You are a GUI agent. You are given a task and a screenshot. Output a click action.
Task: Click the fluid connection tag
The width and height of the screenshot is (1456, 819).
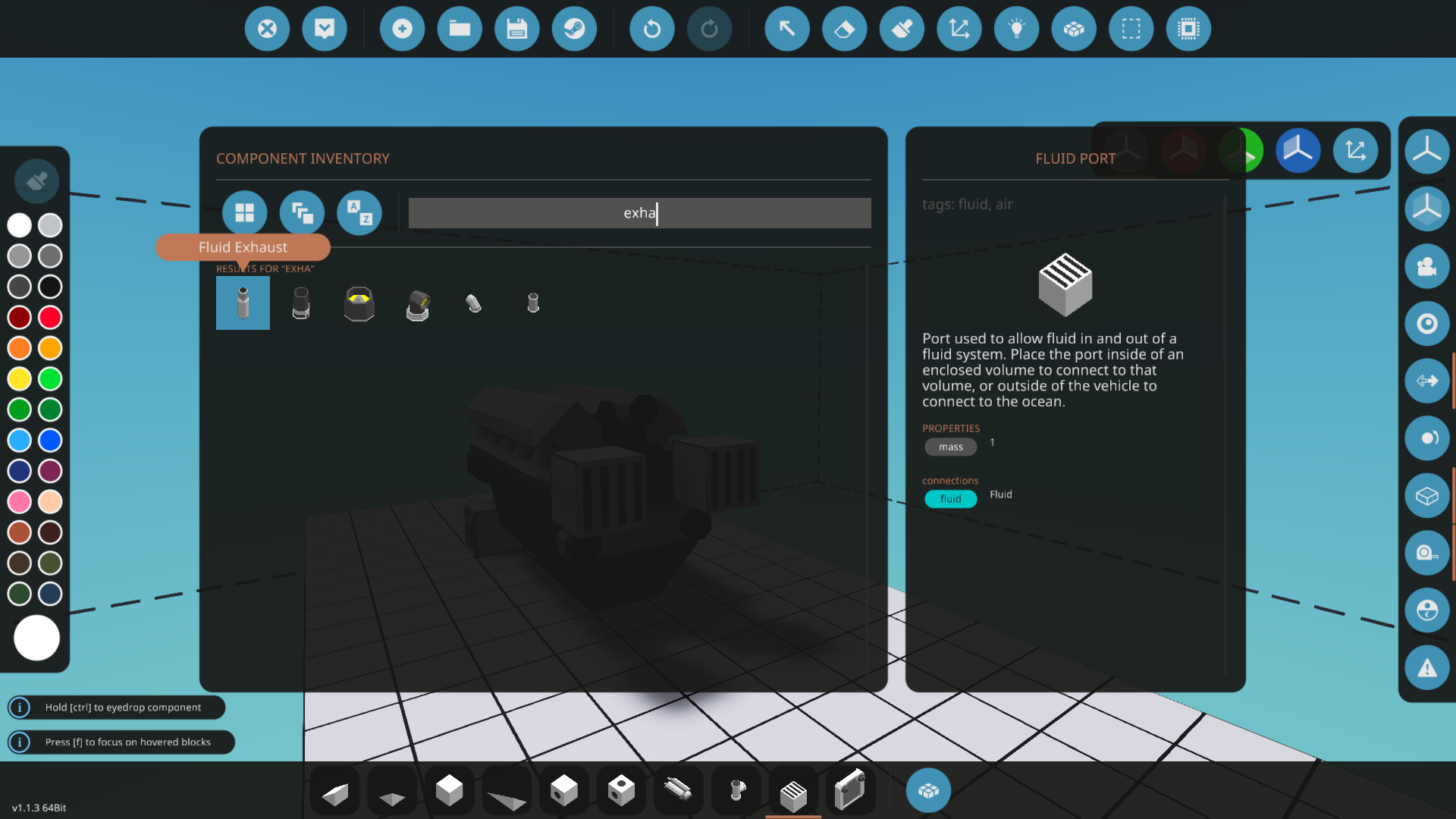[x=950, y=499]
